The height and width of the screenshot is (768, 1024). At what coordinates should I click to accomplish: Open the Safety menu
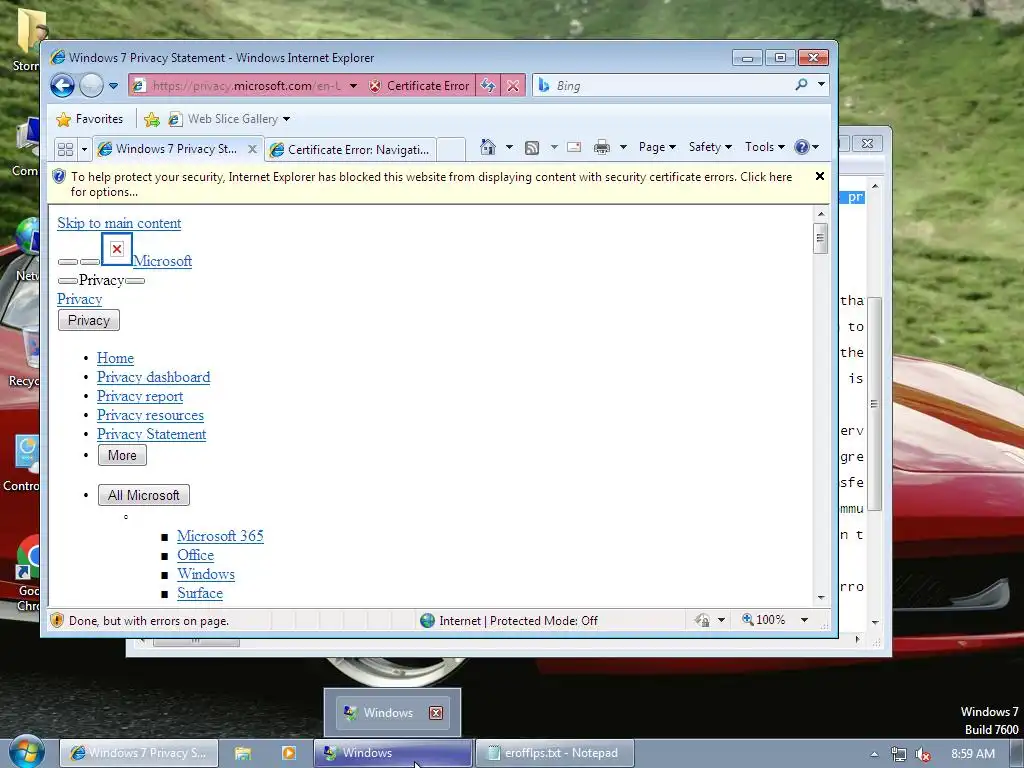tap(710, 147)
